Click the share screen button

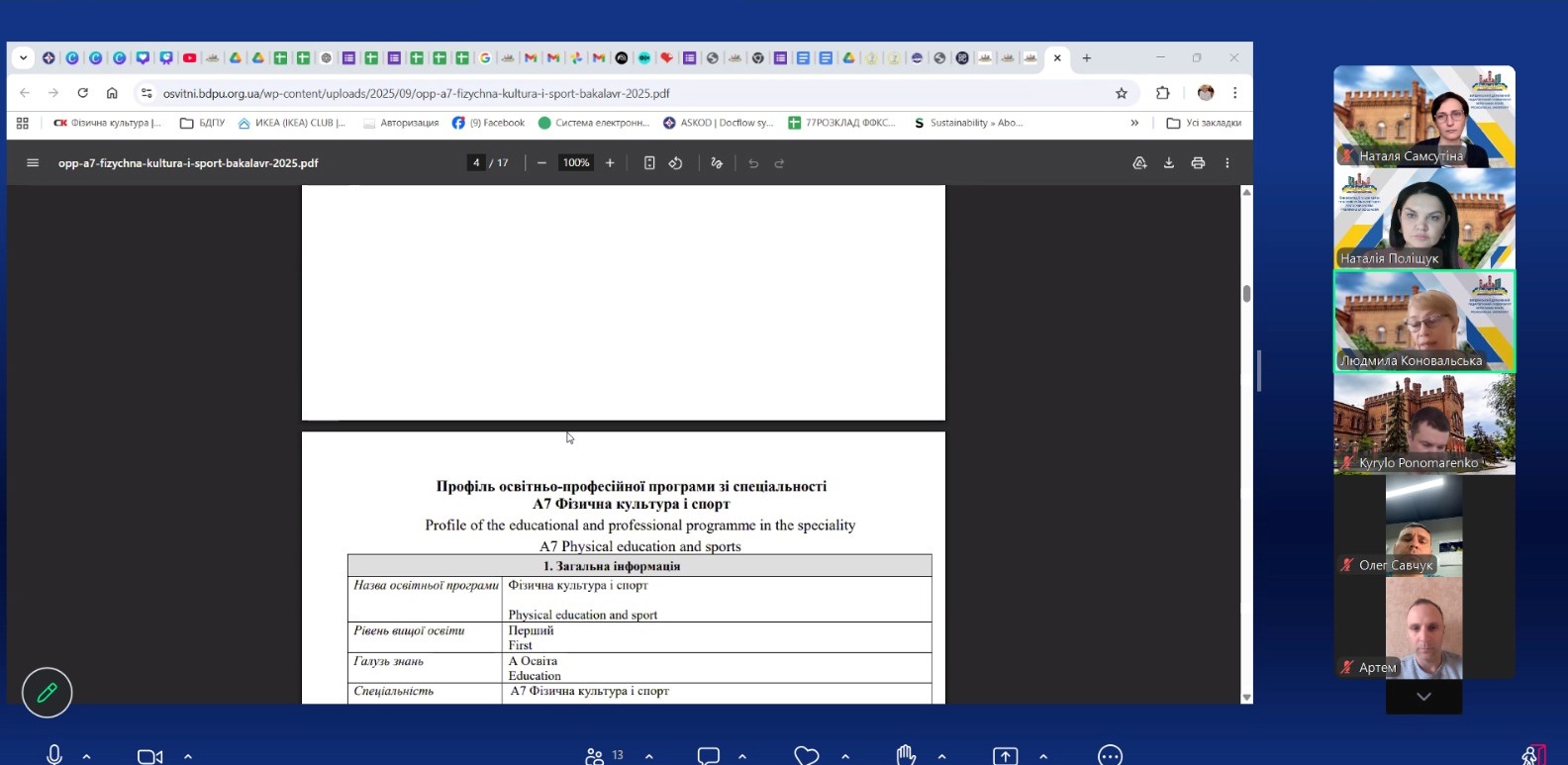tap(1005, 756)
